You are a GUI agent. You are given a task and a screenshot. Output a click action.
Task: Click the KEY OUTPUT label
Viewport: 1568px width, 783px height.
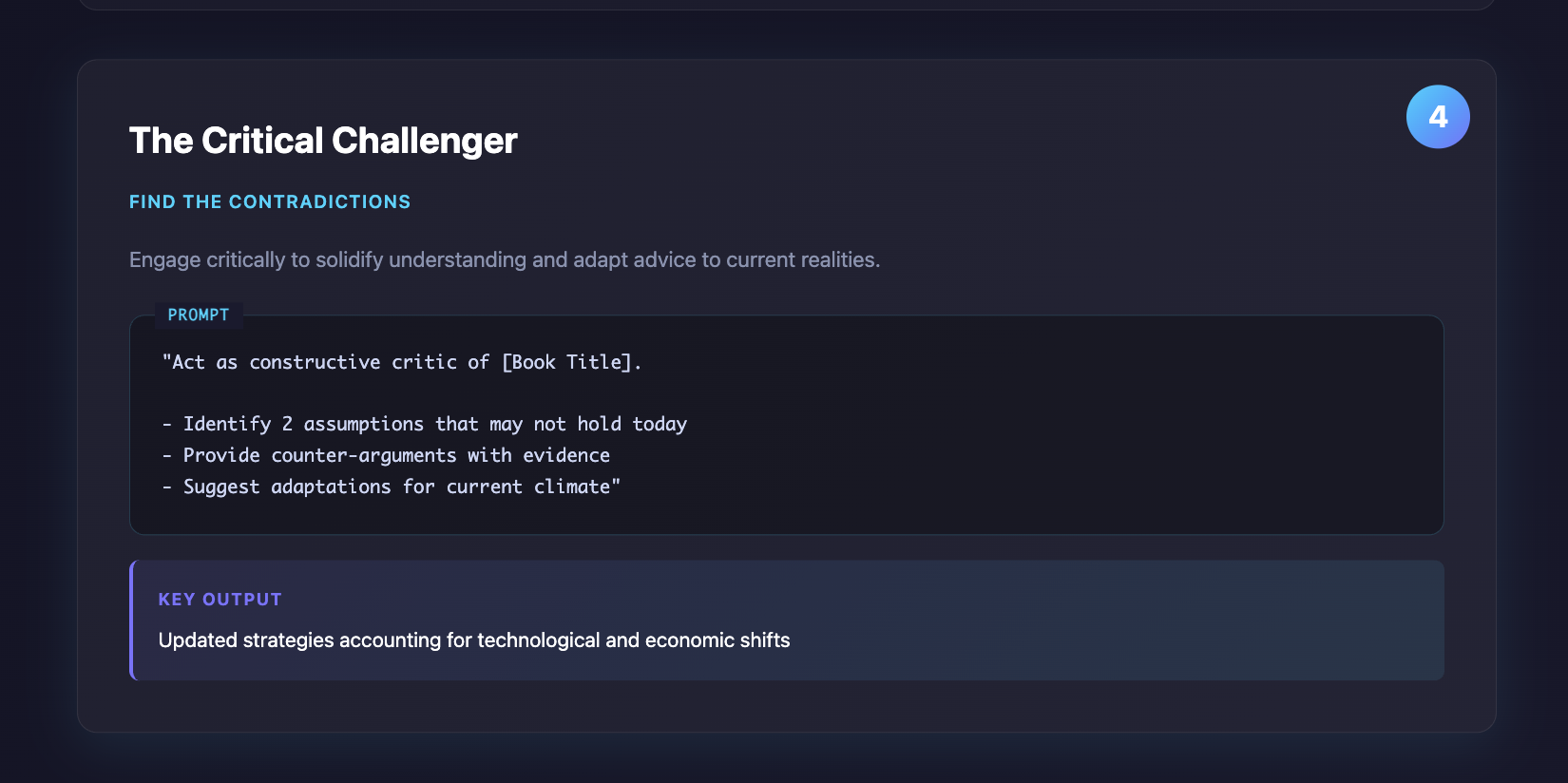pos(220,600)
